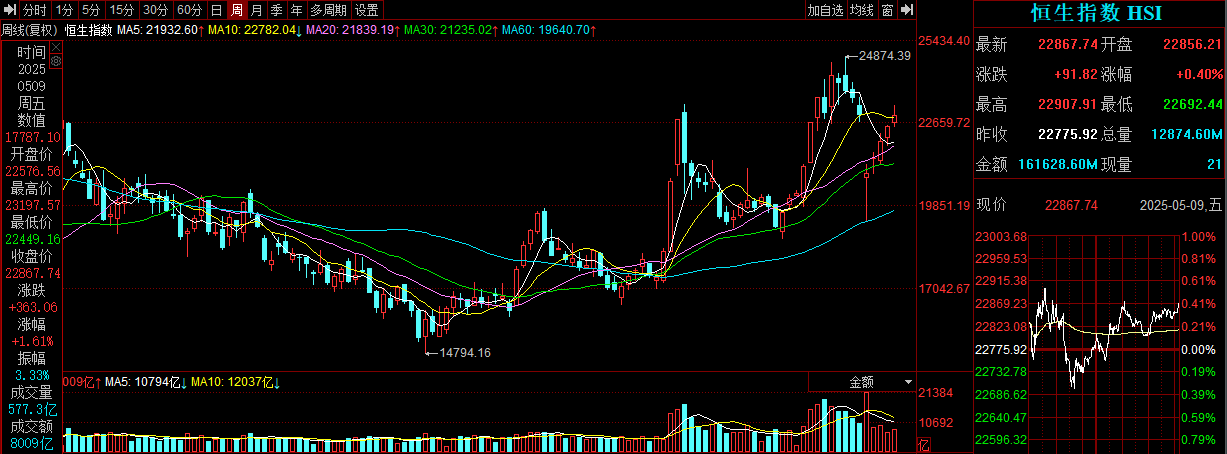Click the 22659.72 price axis label

point(944,122)
